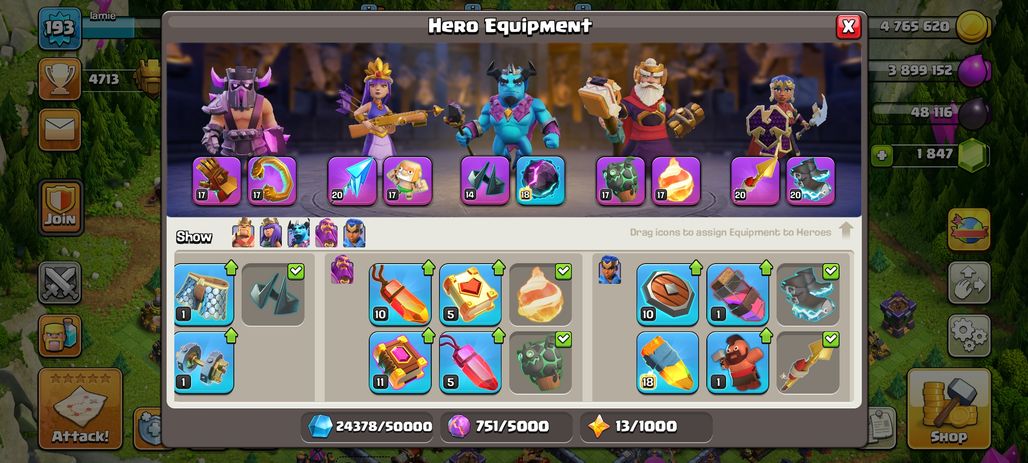Toggle the Minion Prince filter in Show row

tap(298, 233)
